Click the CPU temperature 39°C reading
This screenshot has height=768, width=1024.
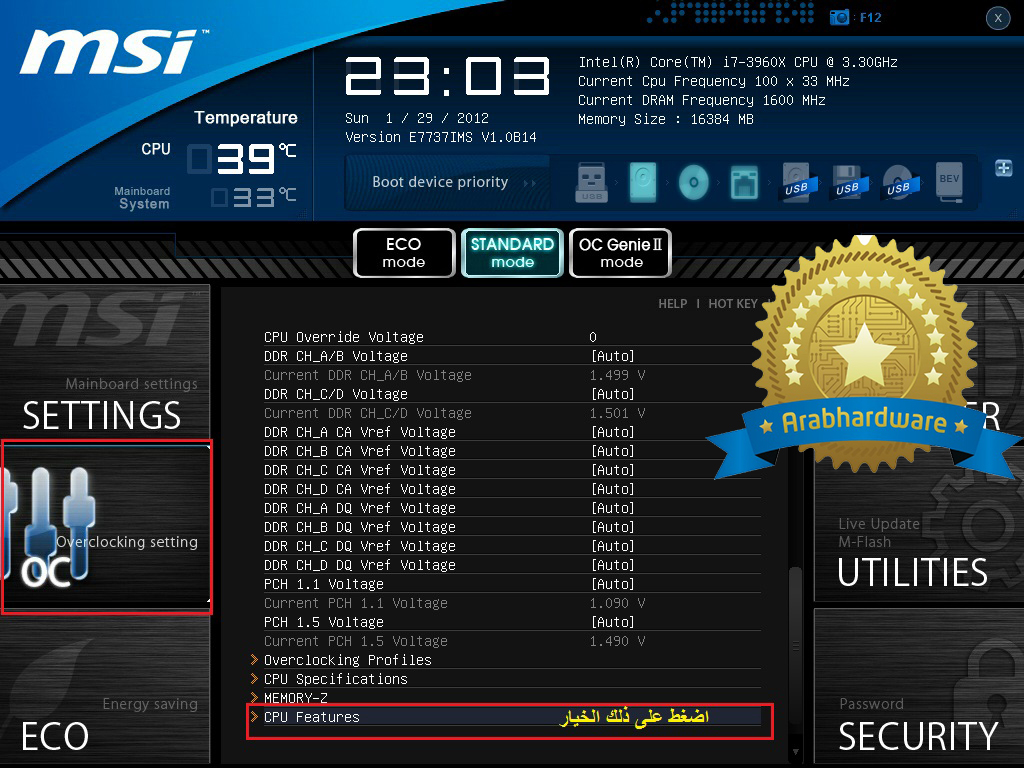point(244,158)
